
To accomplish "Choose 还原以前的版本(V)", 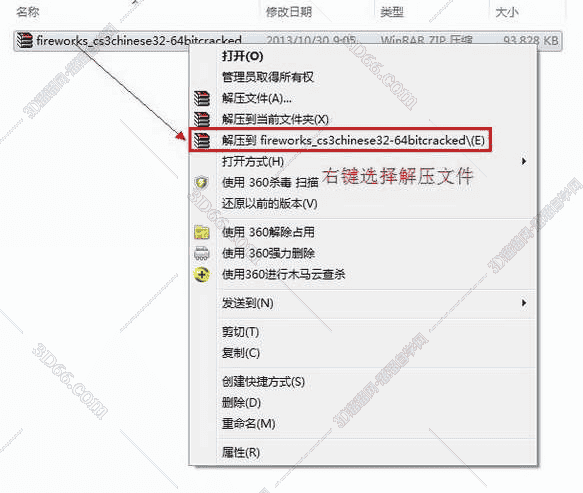I will (x=270, y=204).
